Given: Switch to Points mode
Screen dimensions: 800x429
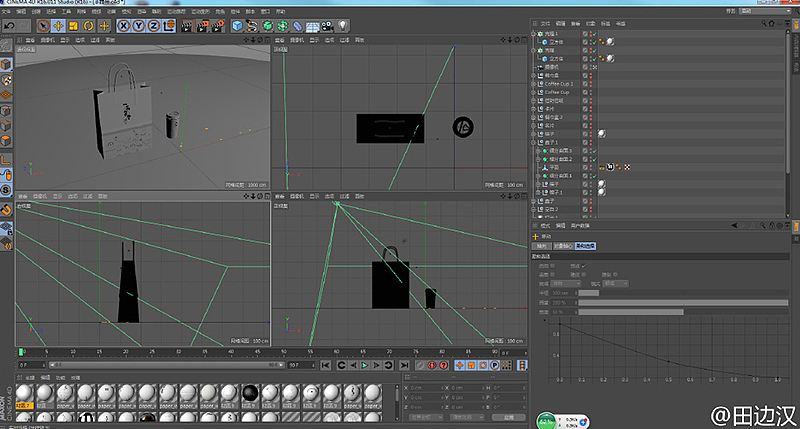Looking at the screenshot, I should point(6,111).
